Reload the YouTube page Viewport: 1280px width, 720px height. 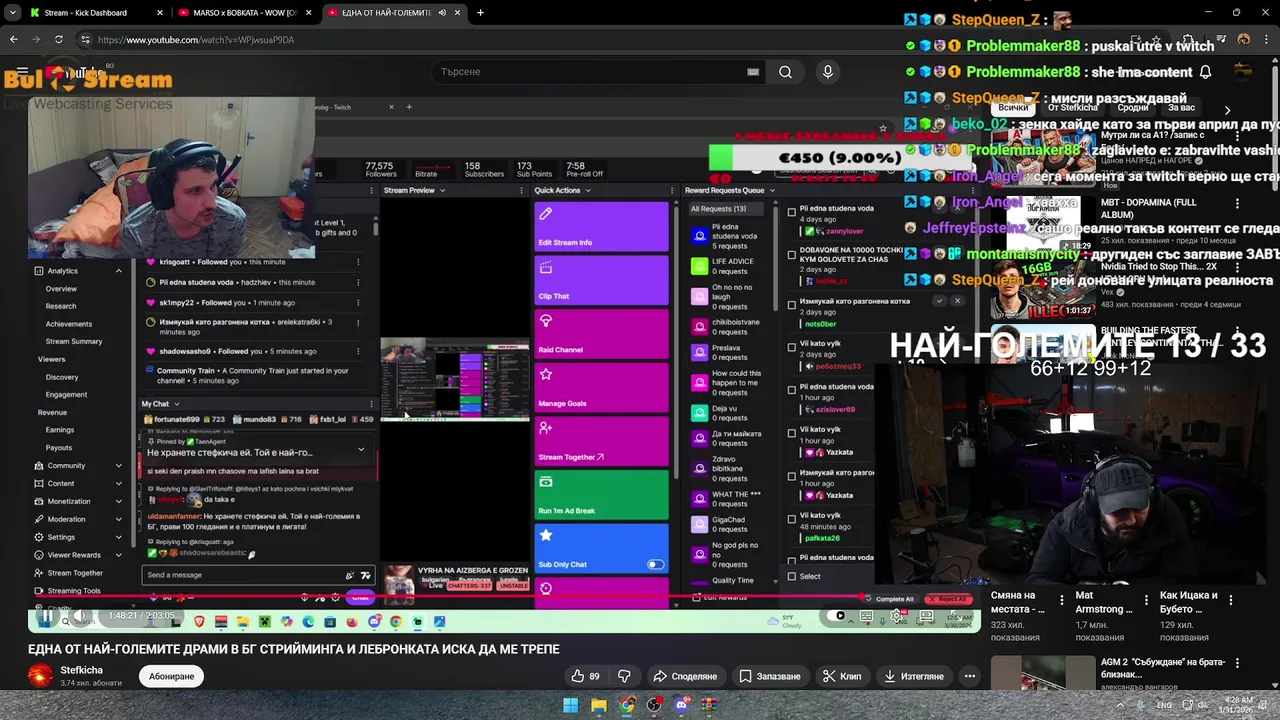click(x=59, y=40)
